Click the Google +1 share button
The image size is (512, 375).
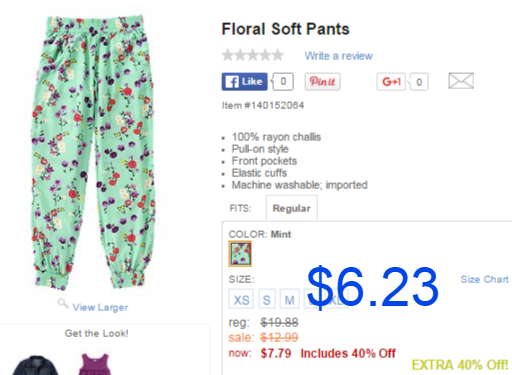(391, 82)
